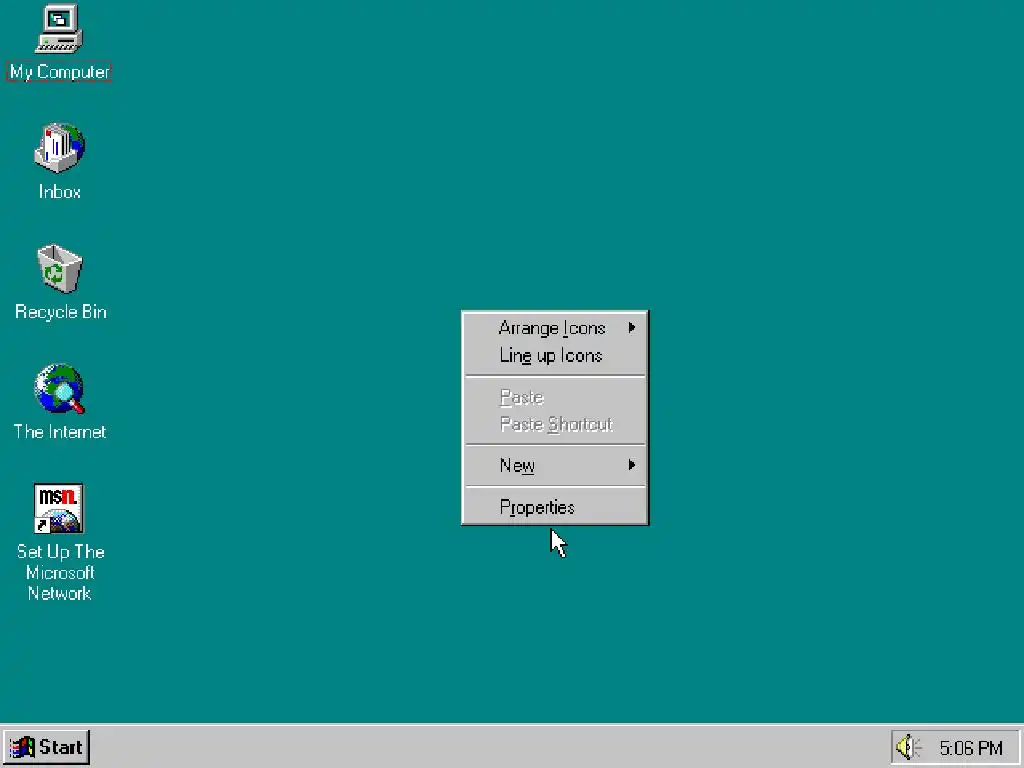Click the greyed Paste Shortcut entry

click(554, 424)
